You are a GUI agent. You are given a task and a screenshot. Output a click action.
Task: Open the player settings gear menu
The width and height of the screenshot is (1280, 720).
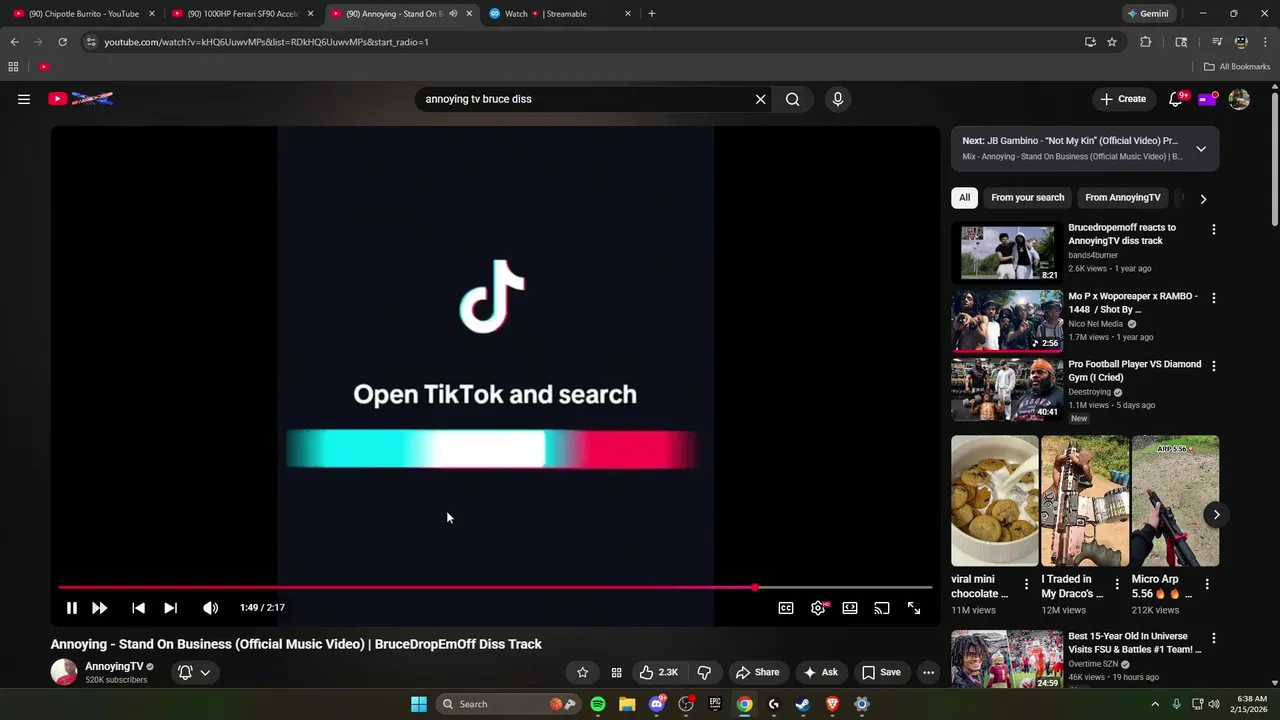(x=818, y=608)
